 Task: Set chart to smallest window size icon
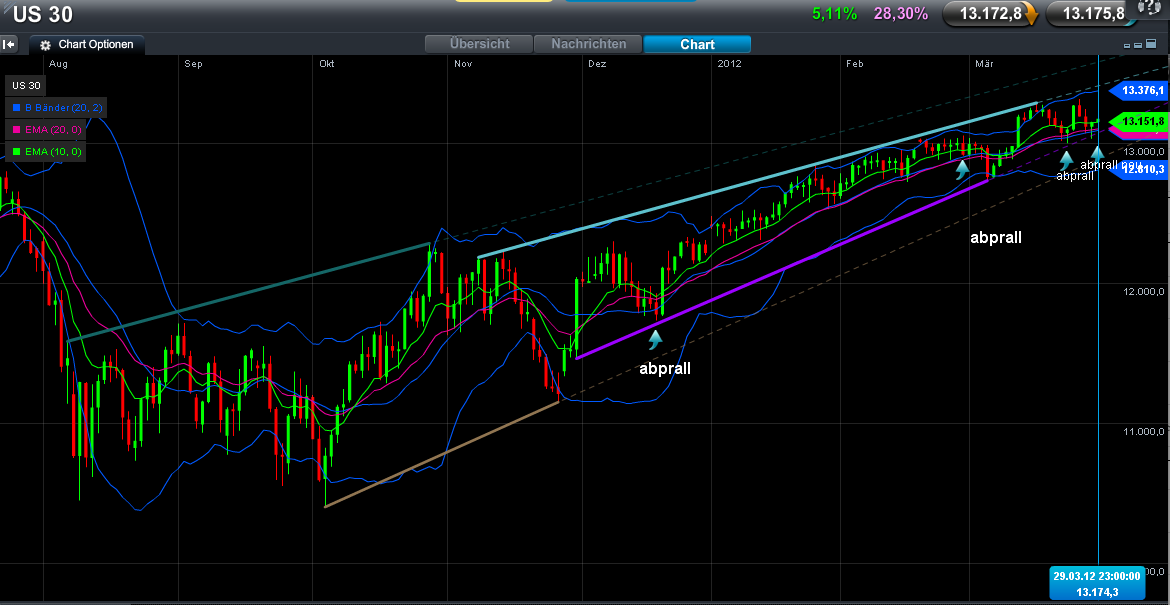[x=1127, y=46]
